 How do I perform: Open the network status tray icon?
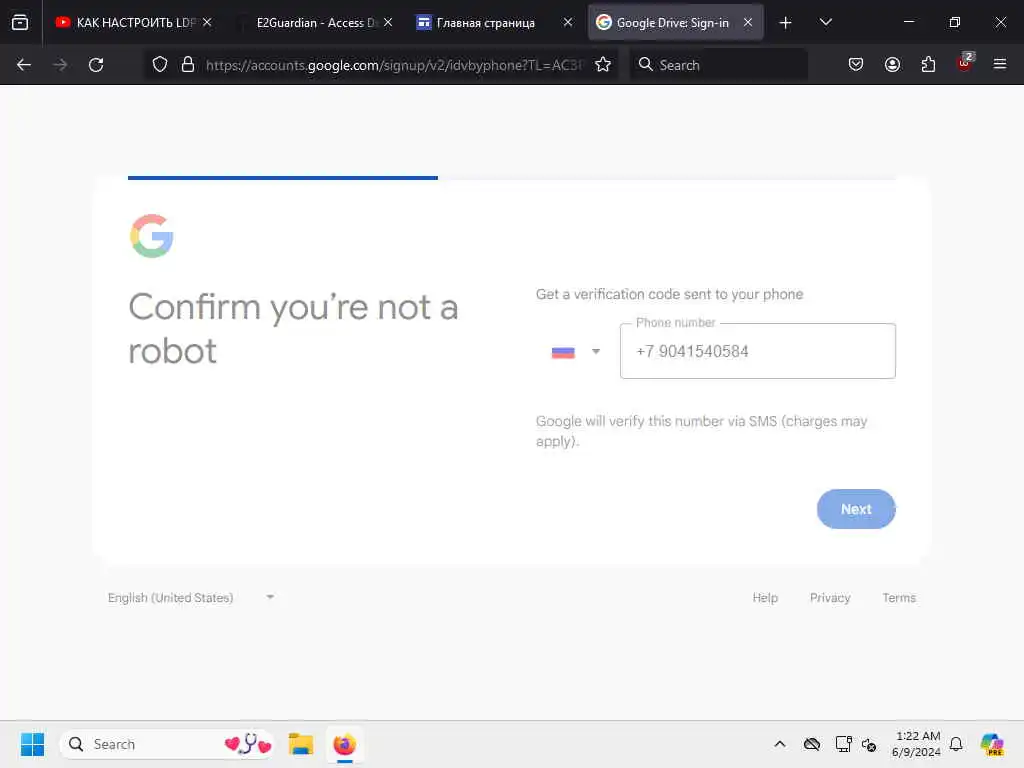(869, 744)
